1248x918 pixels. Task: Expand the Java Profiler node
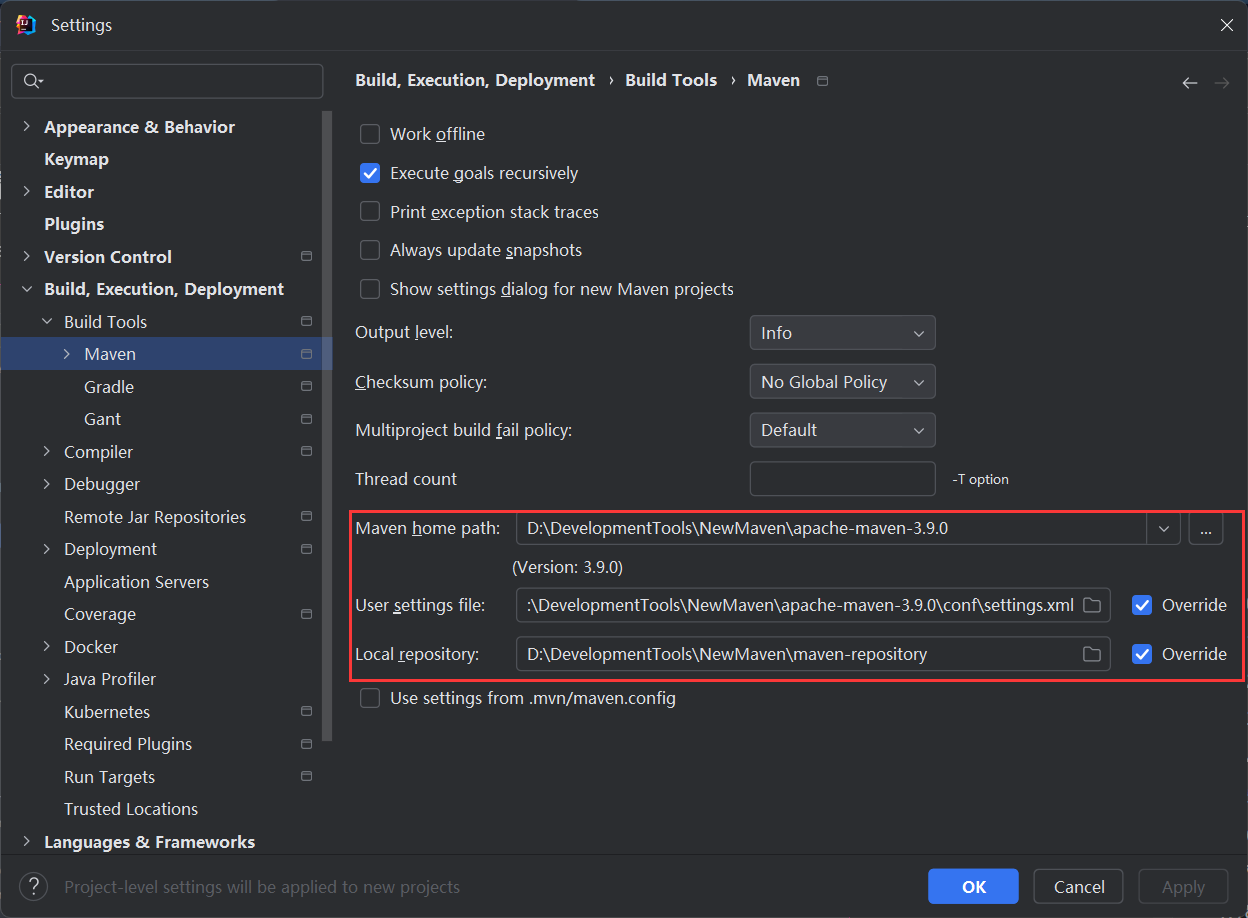(47, 679)
